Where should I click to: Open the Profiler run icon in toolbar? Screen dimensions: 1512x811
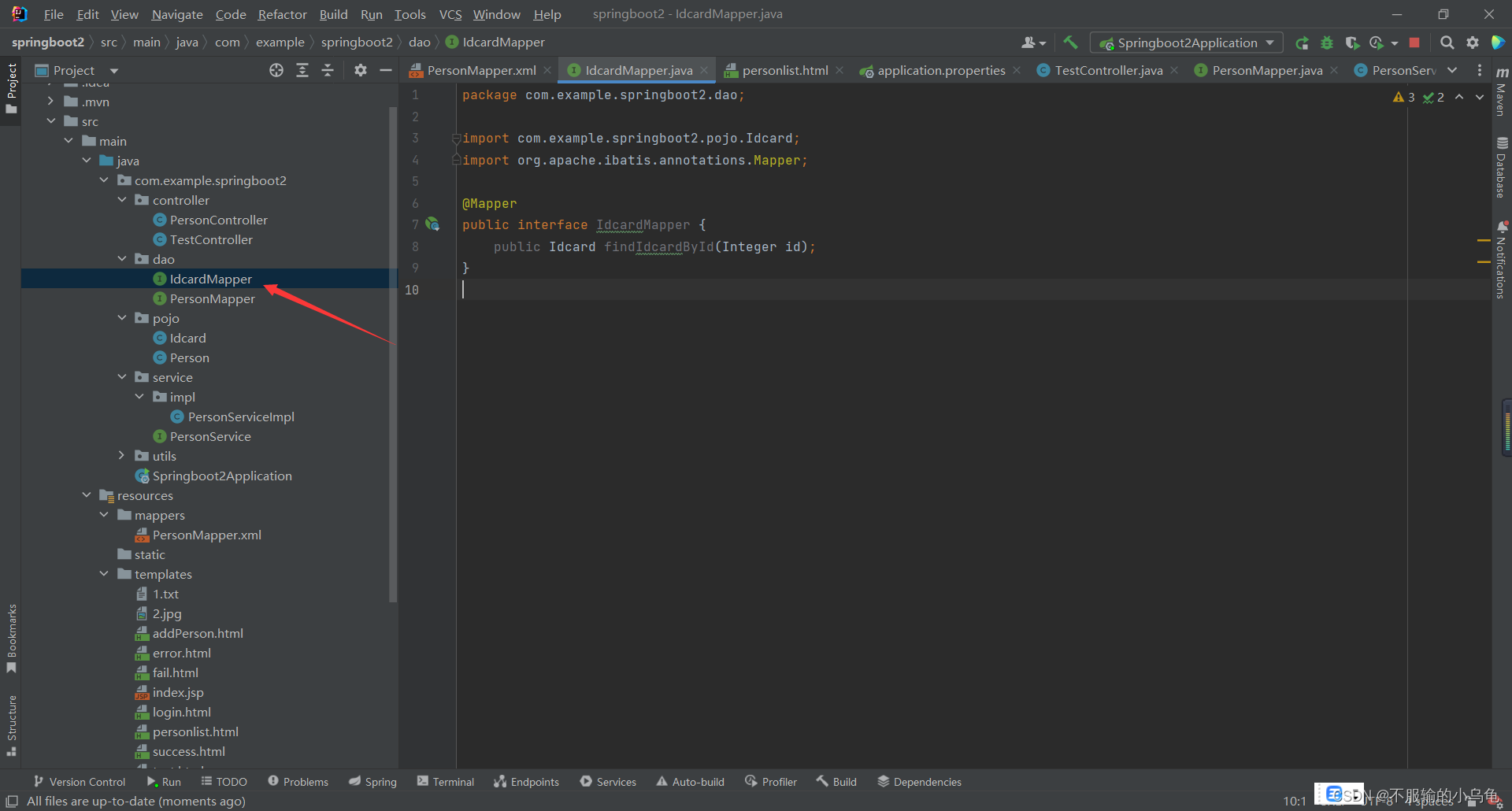pos(1377,43)
